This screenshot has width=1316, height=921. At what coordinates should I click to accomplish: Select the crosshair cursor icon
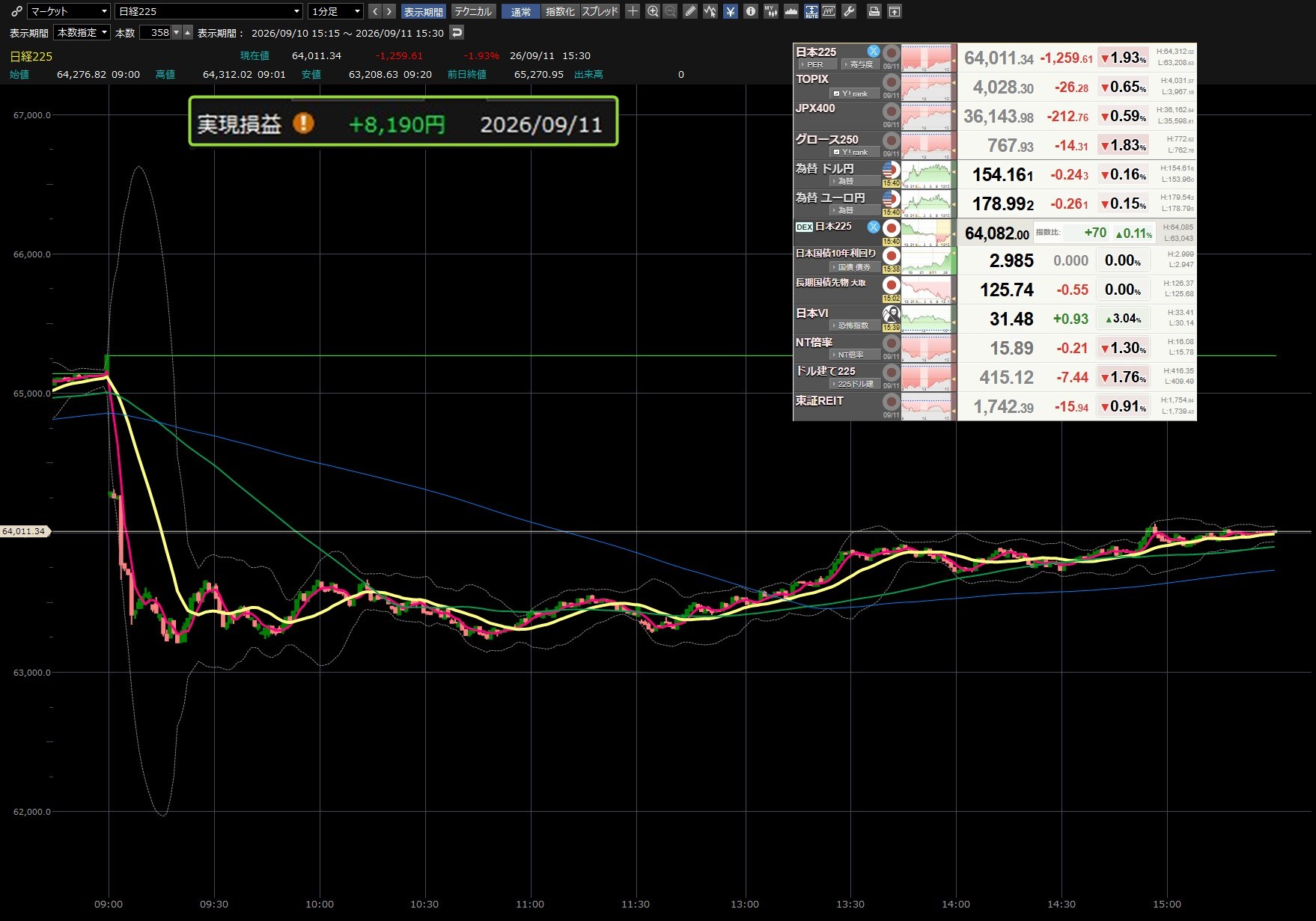click(633, 11)
